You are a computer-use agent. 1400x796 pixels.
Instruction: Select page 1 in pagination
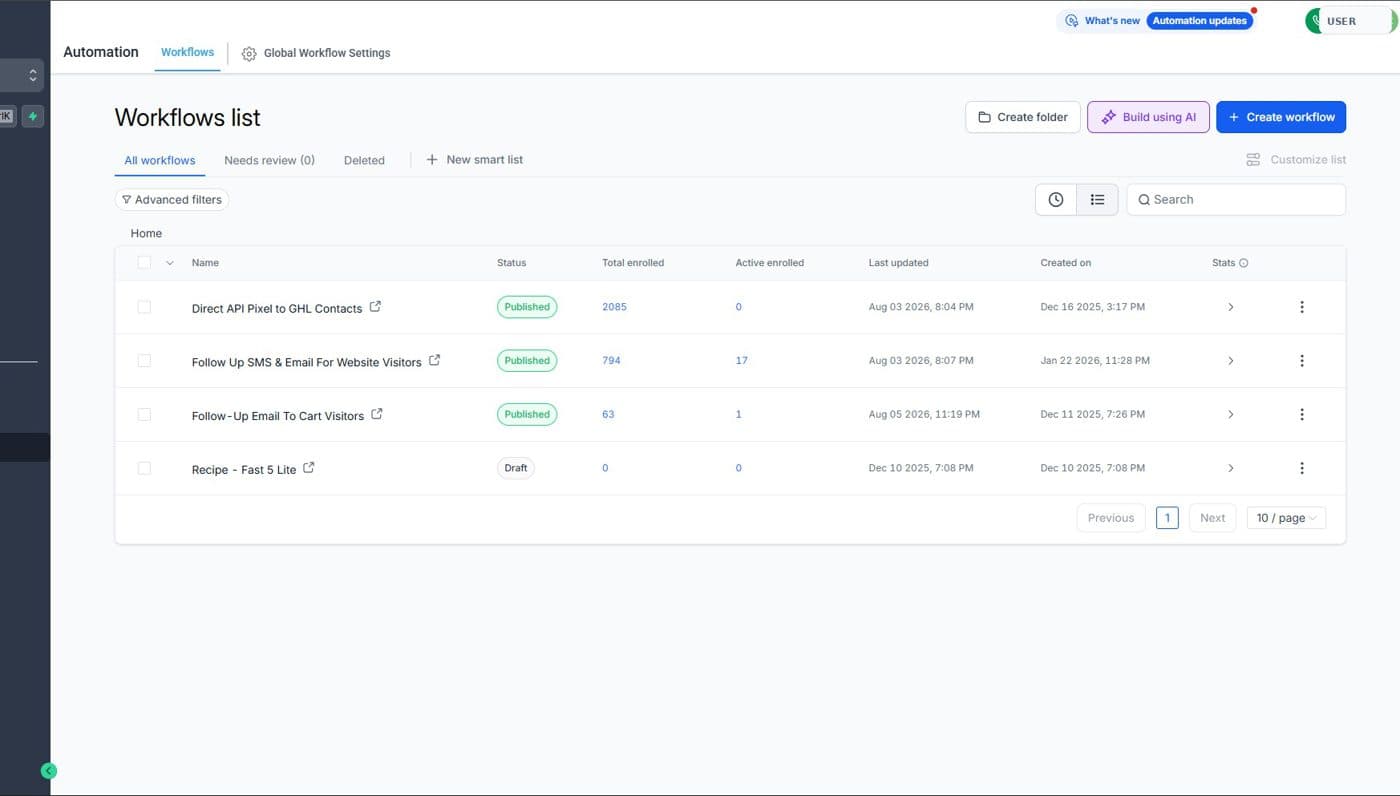1167,518
